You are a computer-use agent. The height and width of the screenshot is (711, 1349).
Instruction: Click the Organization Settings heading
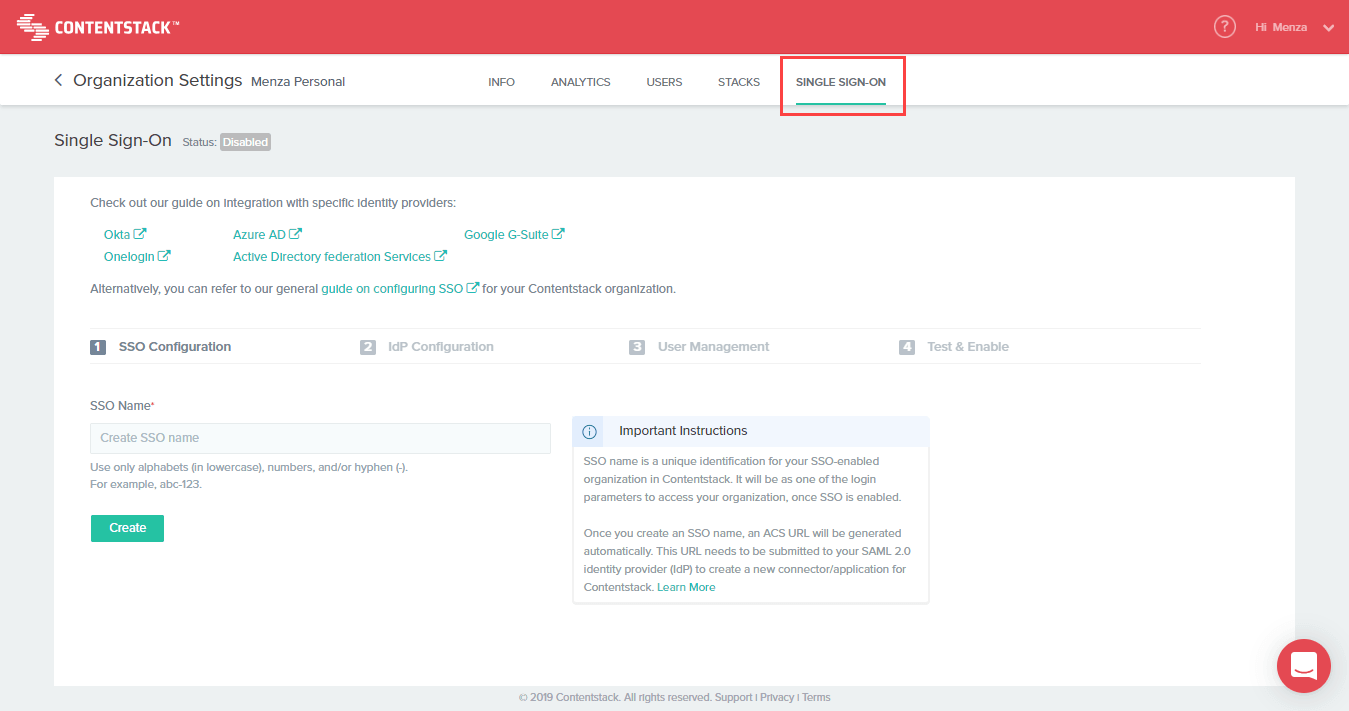click(x=158, y=80)
